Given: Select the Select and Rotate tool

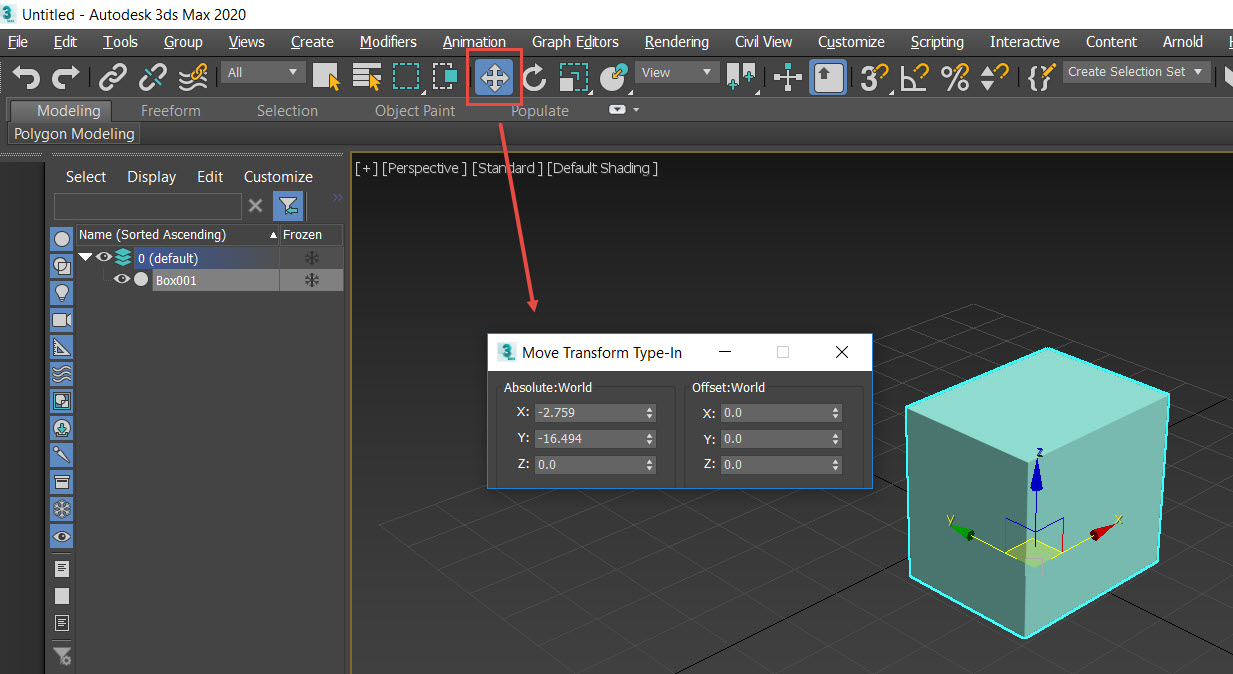Looking at the screenshot, I should click(534, 77).
